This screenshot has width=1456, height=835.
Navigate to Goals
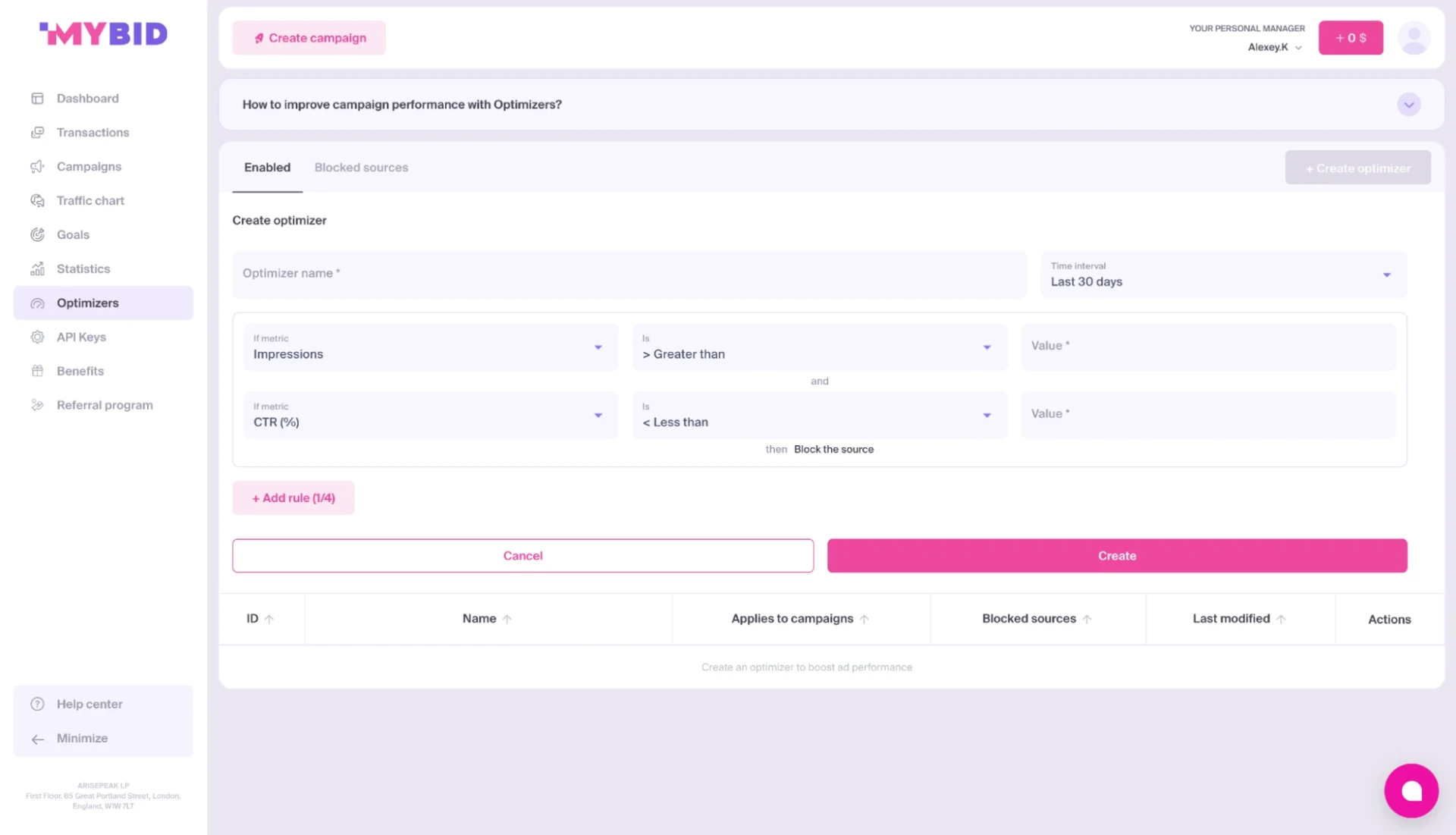pos(103,235)
